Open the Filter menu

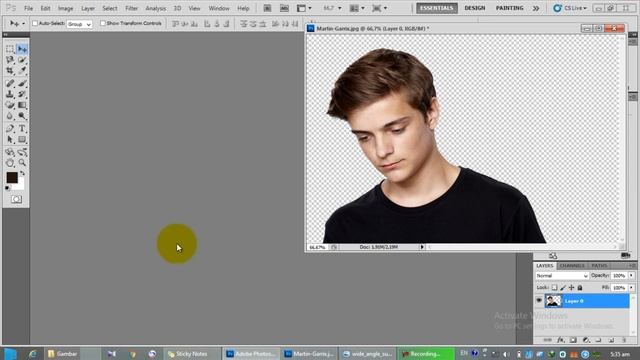[131, 8]
